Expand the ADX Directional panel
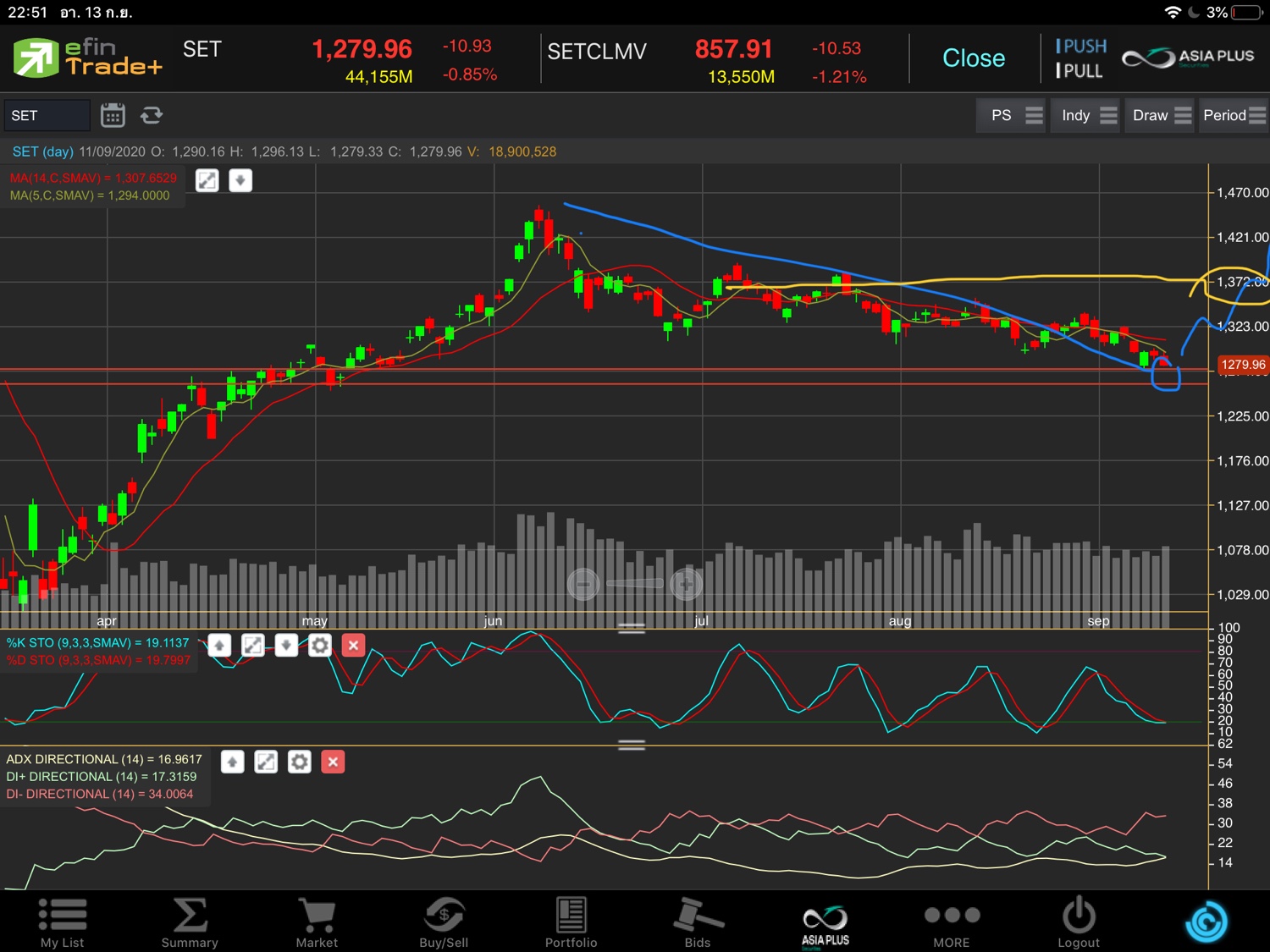The height and width of the screenshot is (952, 1270). pos(266,762)
